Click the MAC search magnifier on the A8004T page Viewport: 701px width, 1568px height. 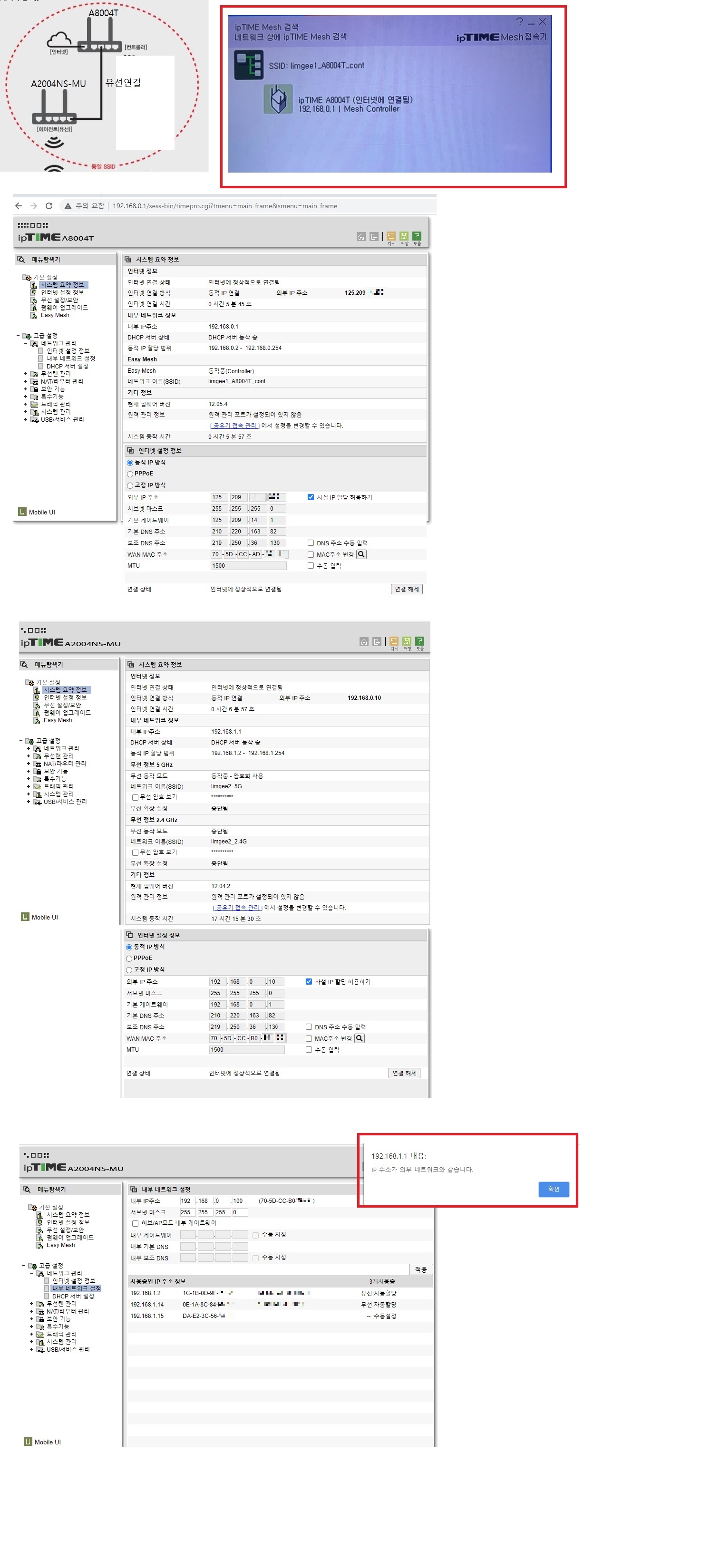[361, 554]
